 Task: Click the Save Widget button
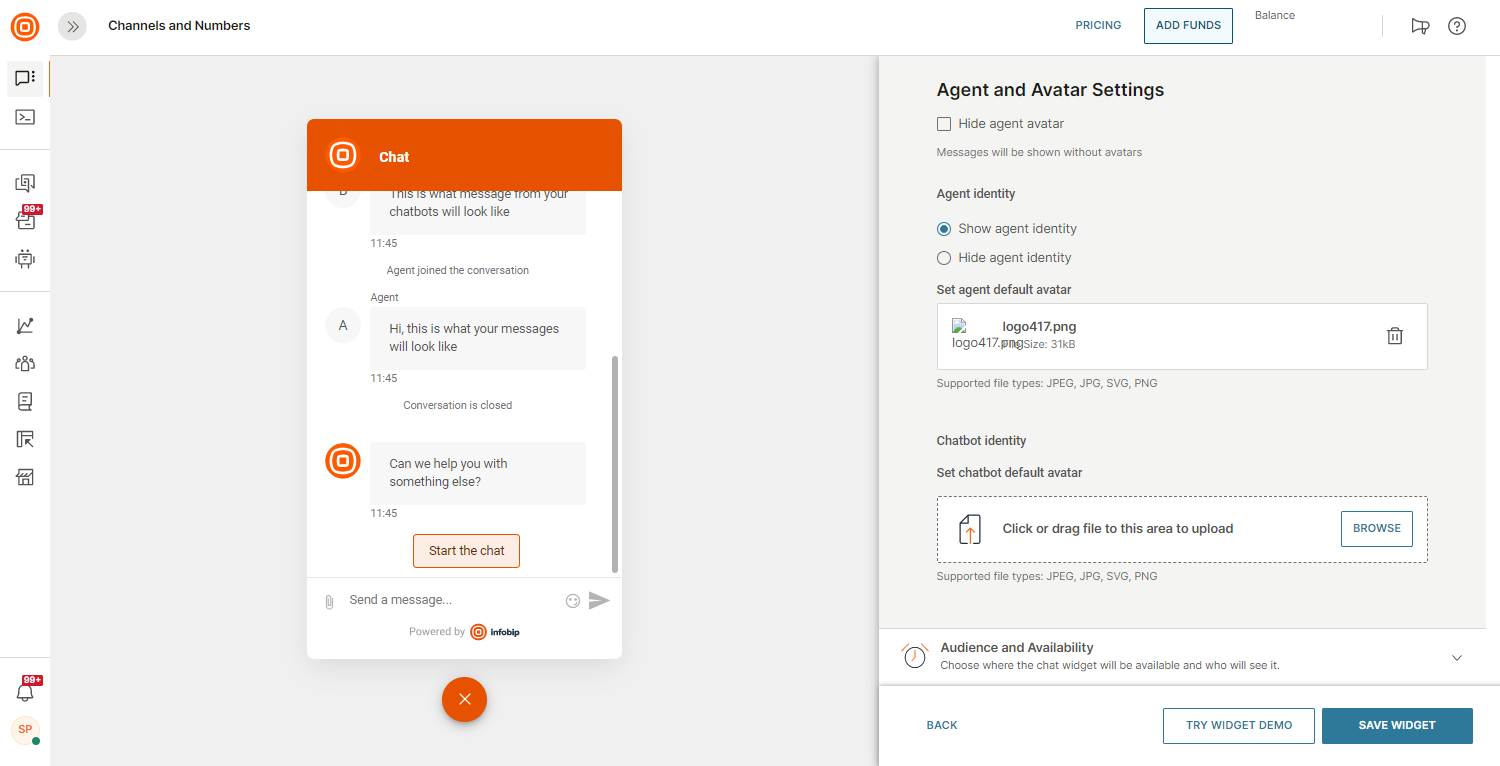[x=1396, y=726]
